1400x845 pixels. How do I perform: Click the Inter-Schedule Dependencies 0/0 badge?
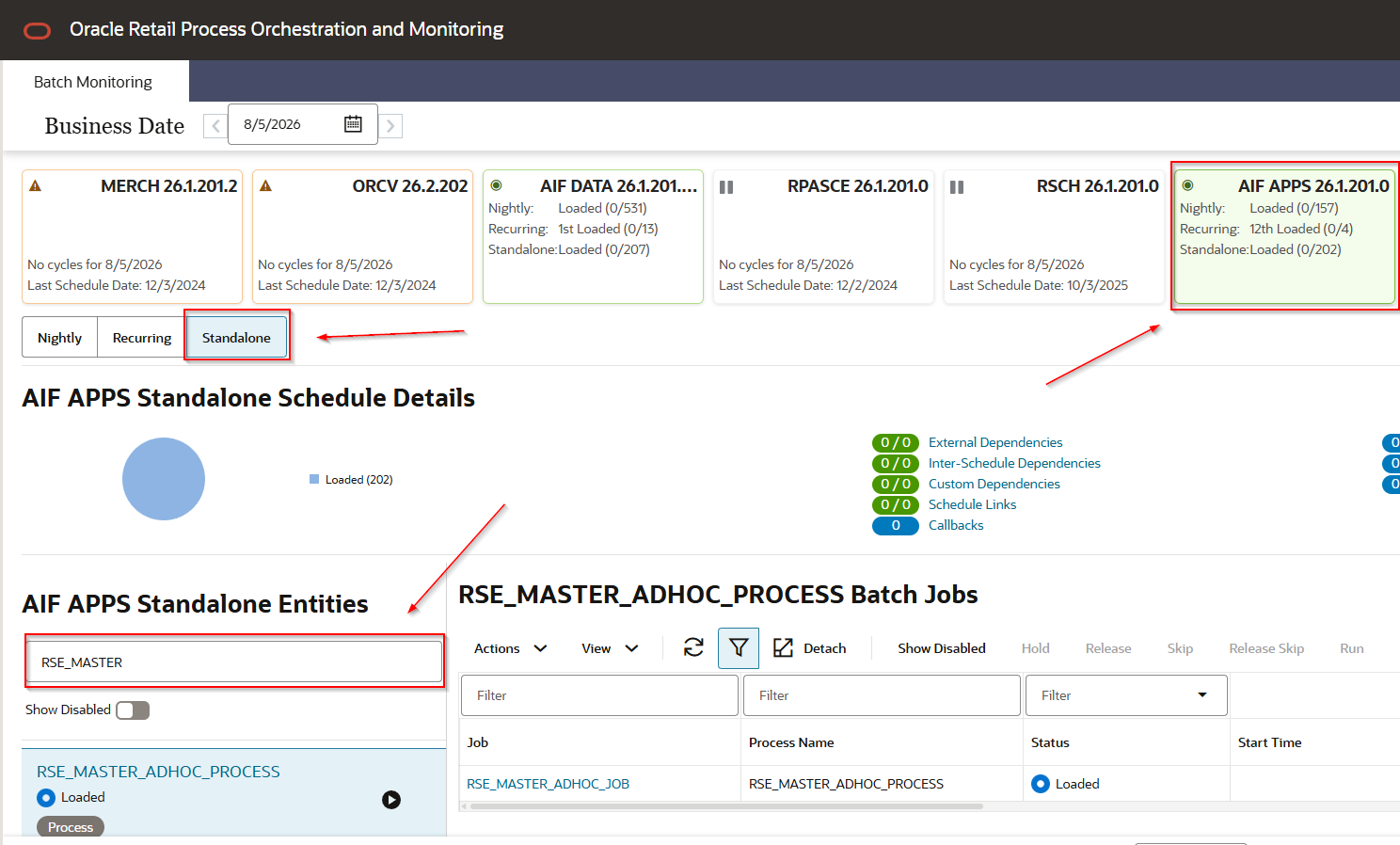pyautogui.click(x=896, y=463)
